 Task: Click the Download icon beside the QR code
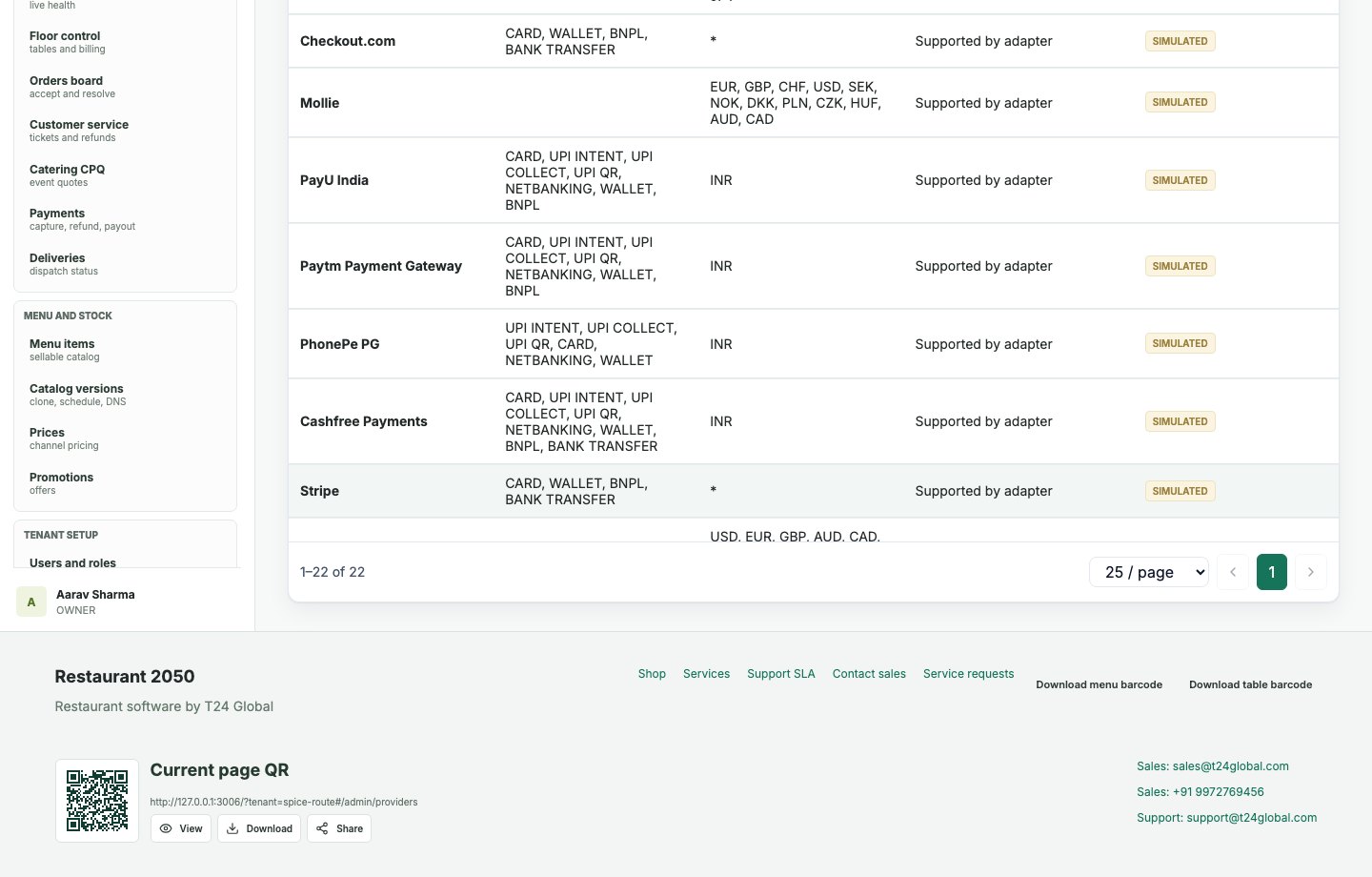click(232, 828)
